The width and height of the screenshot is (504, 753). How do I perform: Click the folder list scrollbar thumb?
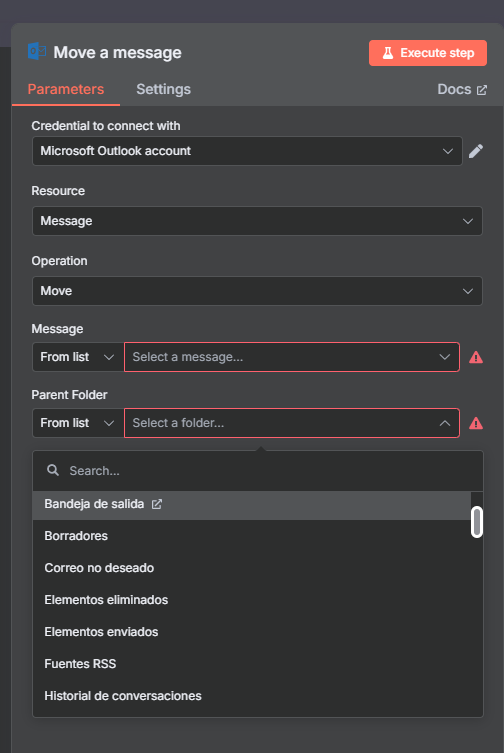coord(477,522)
